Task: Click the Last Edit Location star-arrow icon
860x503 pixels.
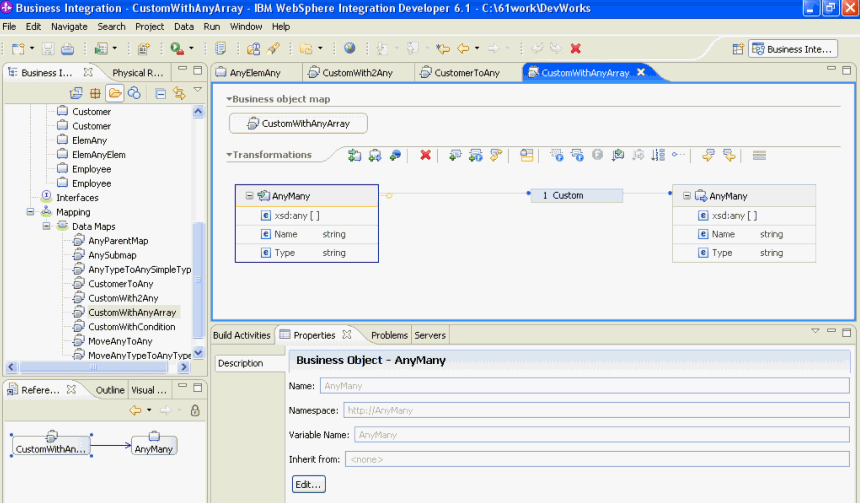Action: [x=443, y=48]
